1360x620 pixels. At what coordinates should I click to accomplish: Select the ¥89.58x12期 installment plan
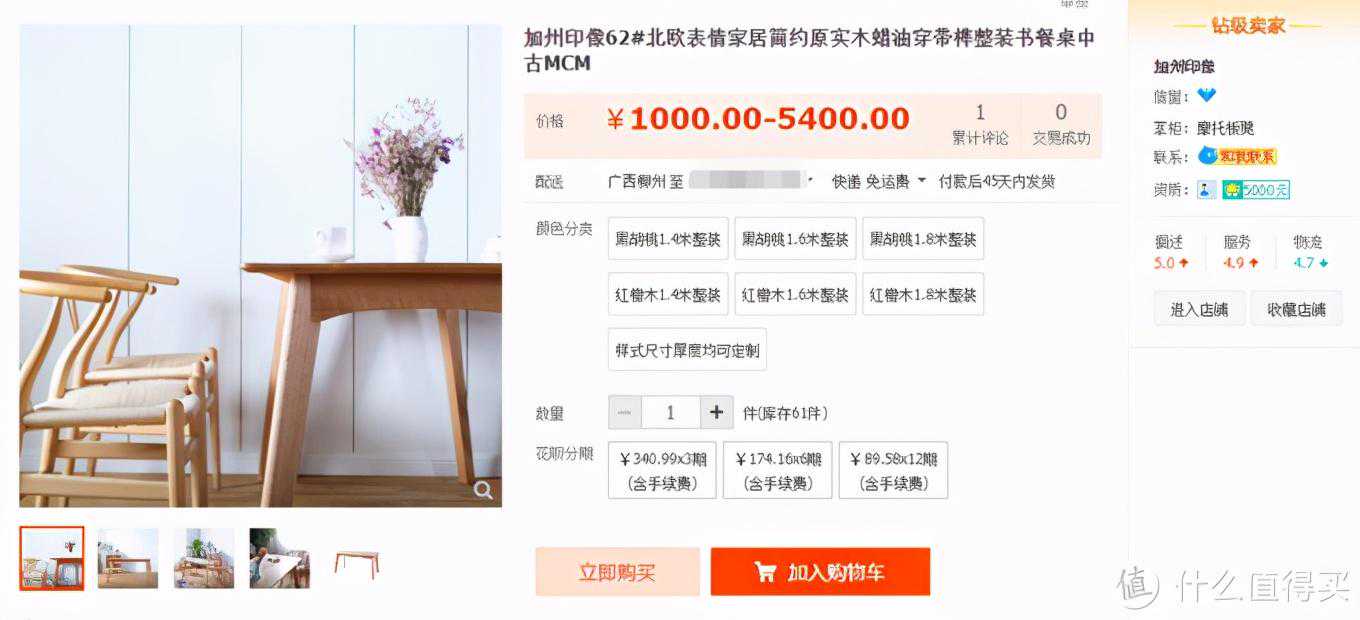coord(893,471)
